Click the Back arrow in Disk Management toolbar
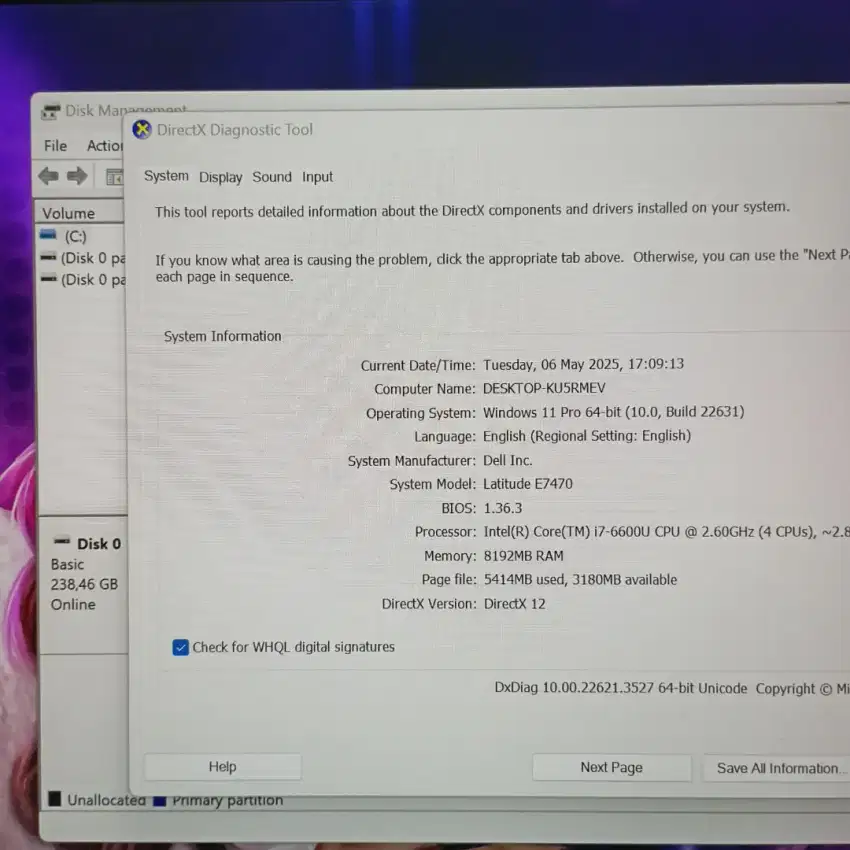 pos(49,176)
